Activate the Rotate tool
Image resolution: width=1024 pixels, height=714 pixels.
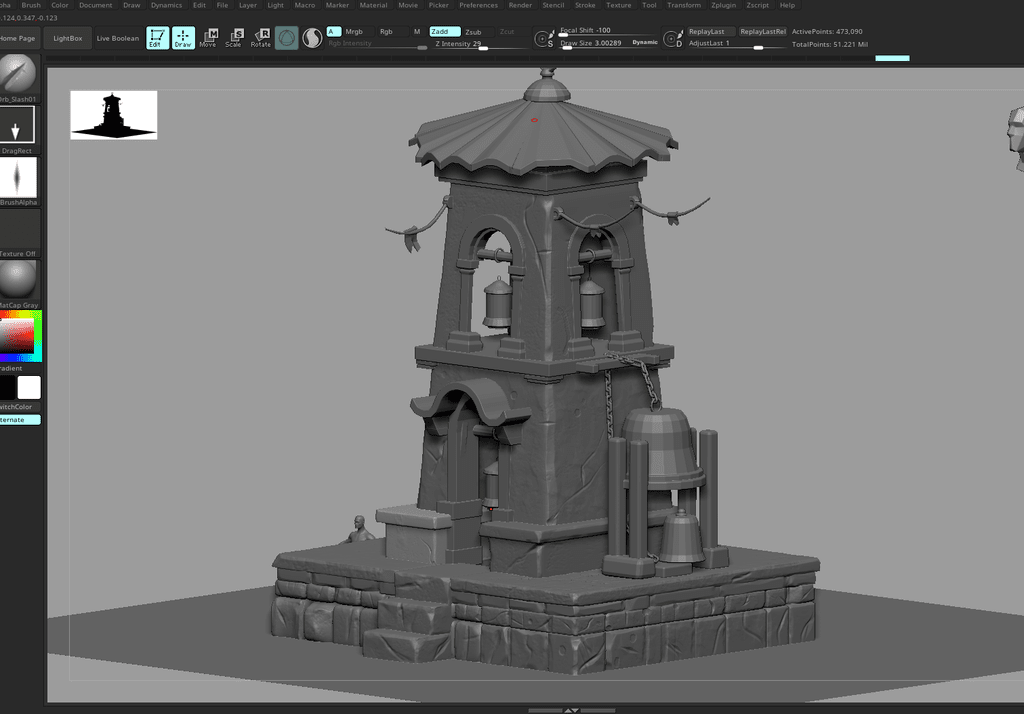(x=261, y=38)
